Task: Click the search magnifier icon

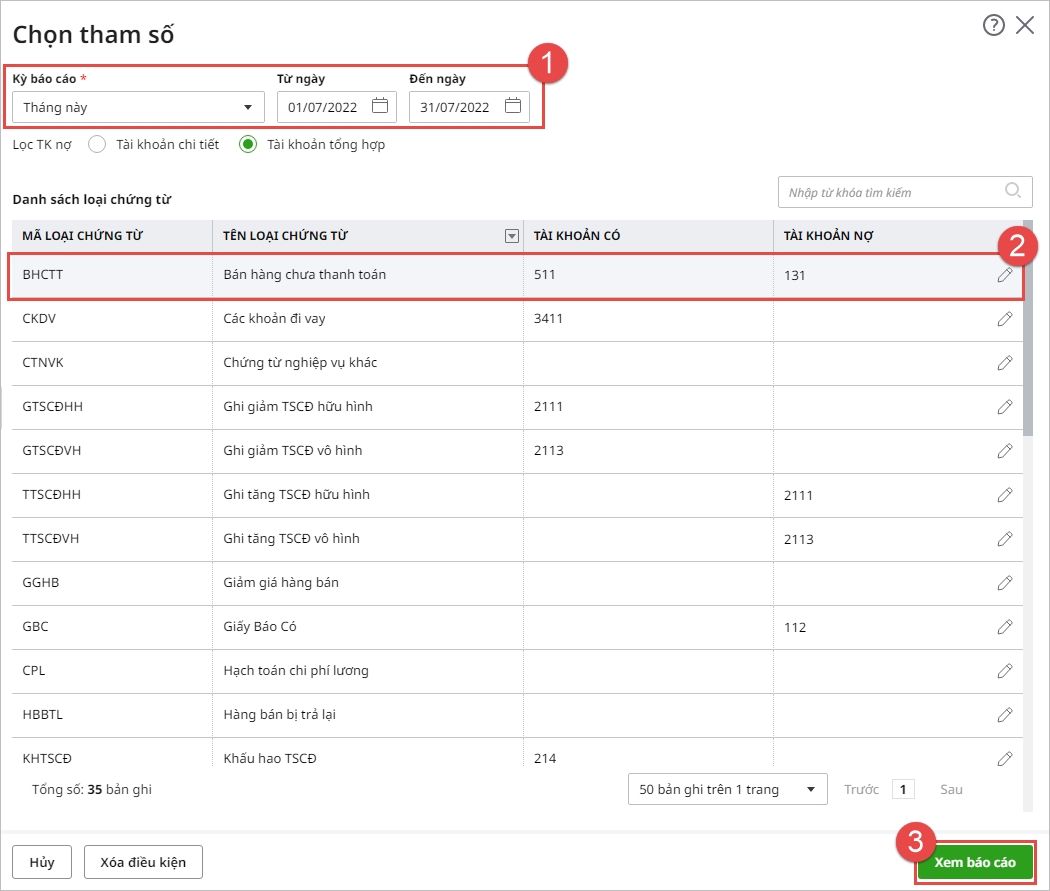Action: click(1013, 191)
